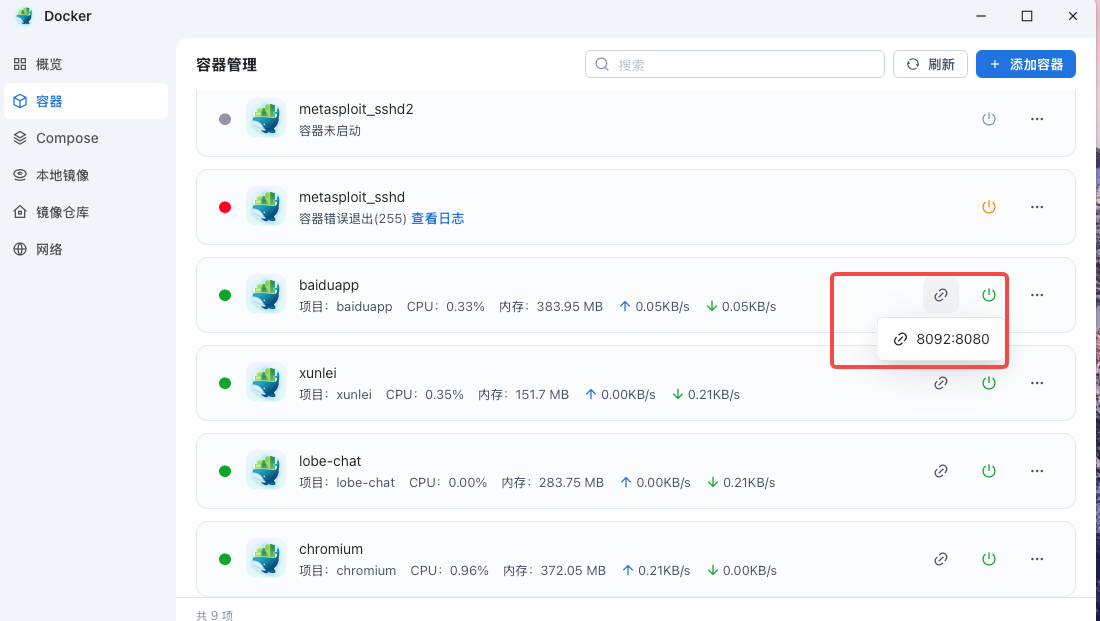The height and width of the screenshot is (621, 1100).
Task: Click the port link icon for baiduapp
Action: tap(941, 295)
